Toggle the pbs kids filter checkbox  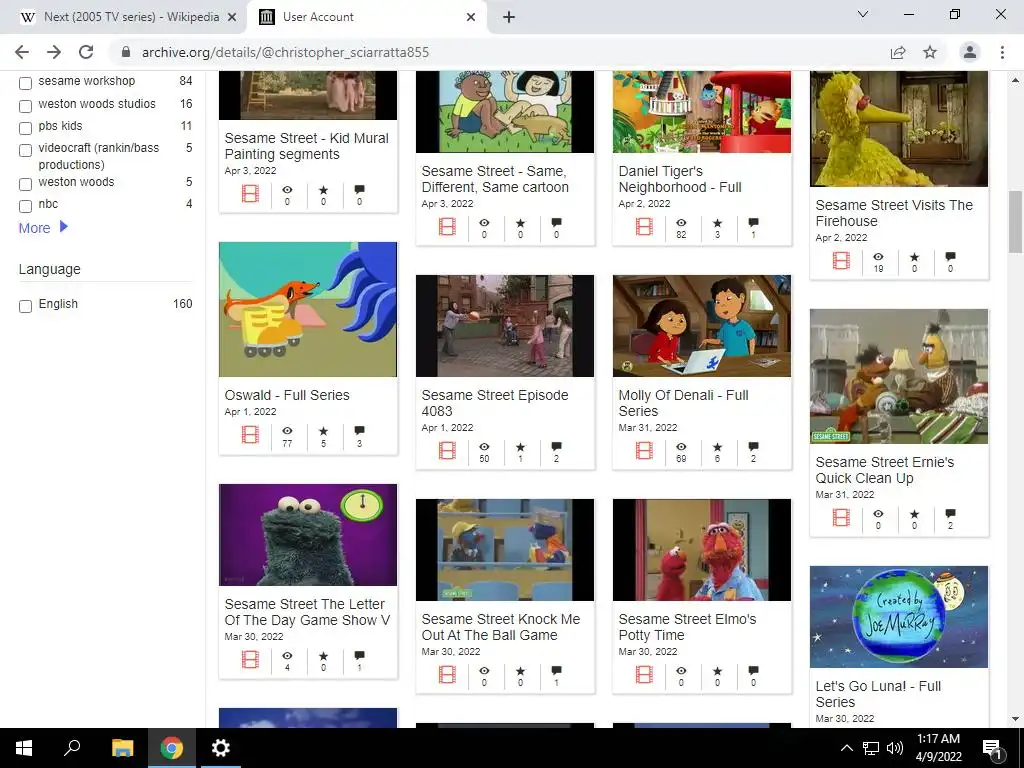click(25, 128)
